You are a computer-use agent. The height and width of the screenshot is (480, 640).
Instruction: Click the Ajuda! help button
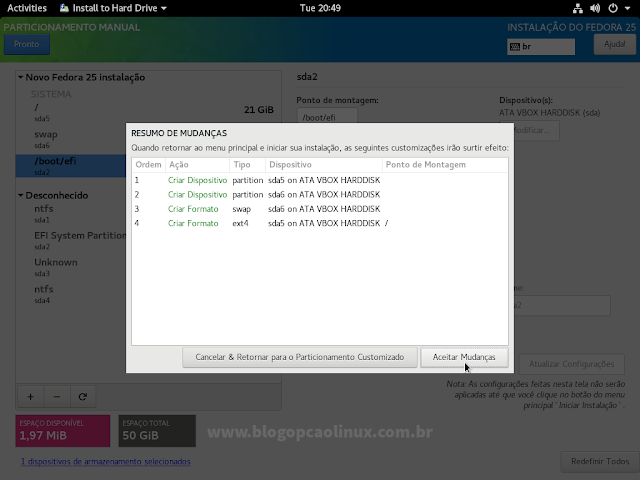tap(614, 44)
